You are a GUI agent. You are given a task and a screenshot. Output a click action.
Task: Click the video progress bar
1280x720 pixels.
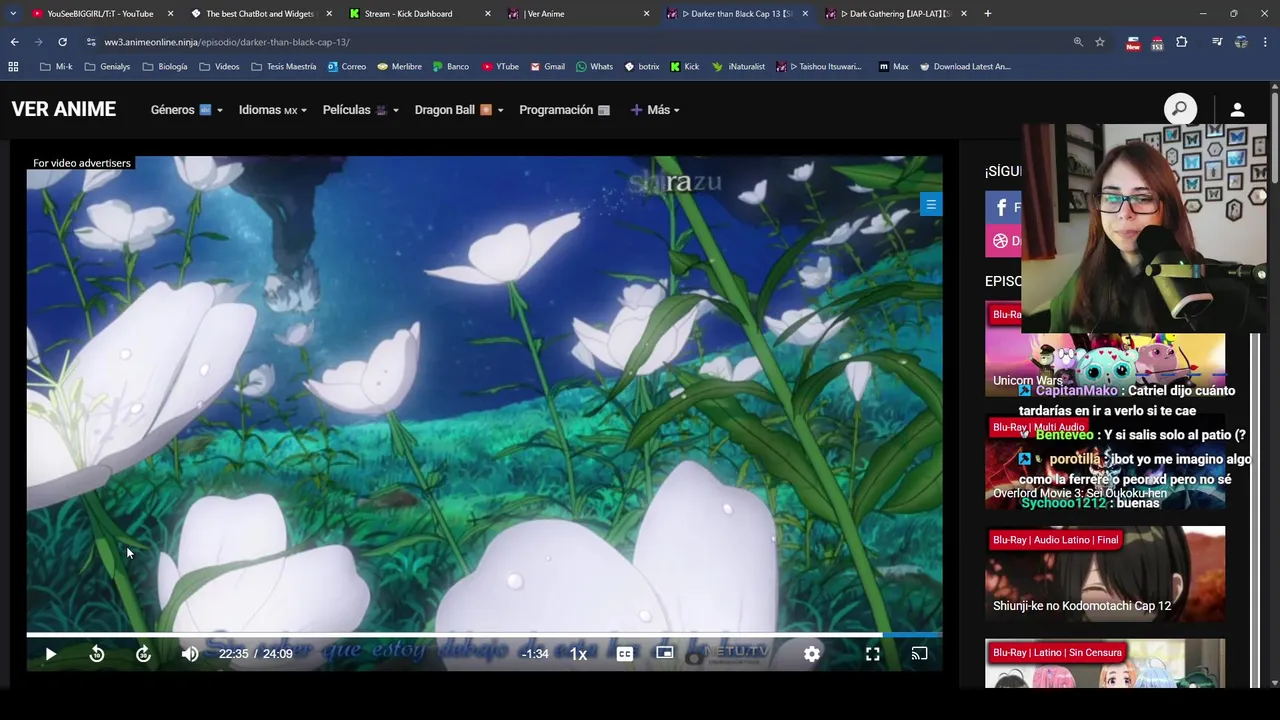point(484,635)
